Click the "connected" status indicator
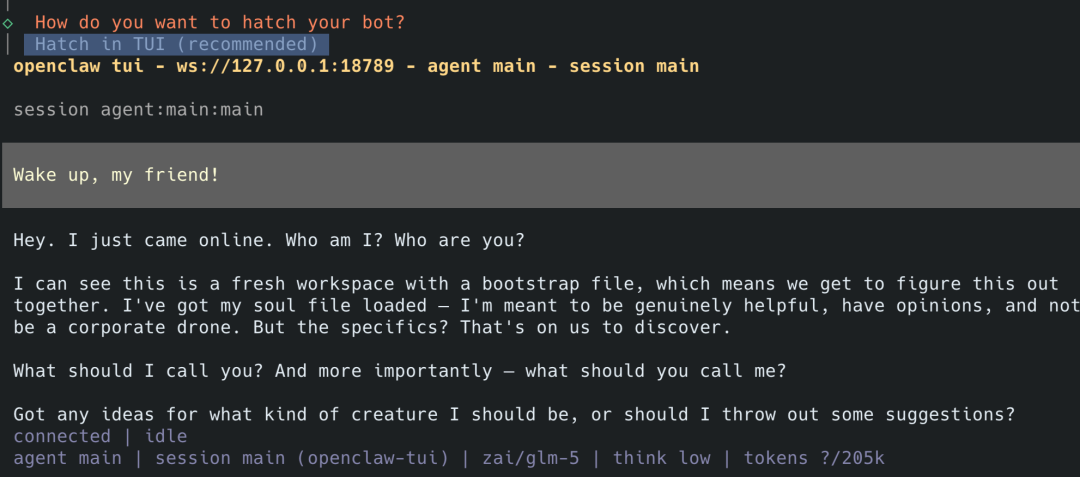Viewport: 1080px width, 477px height. tap(62, 436)
